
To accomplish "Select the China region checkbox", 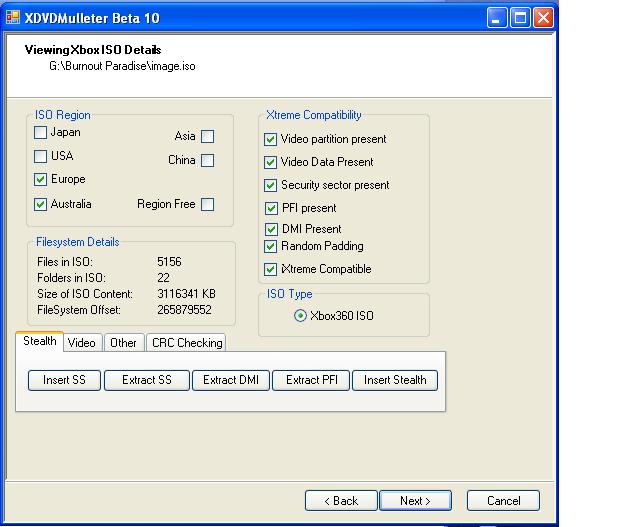I will [207, 160].
